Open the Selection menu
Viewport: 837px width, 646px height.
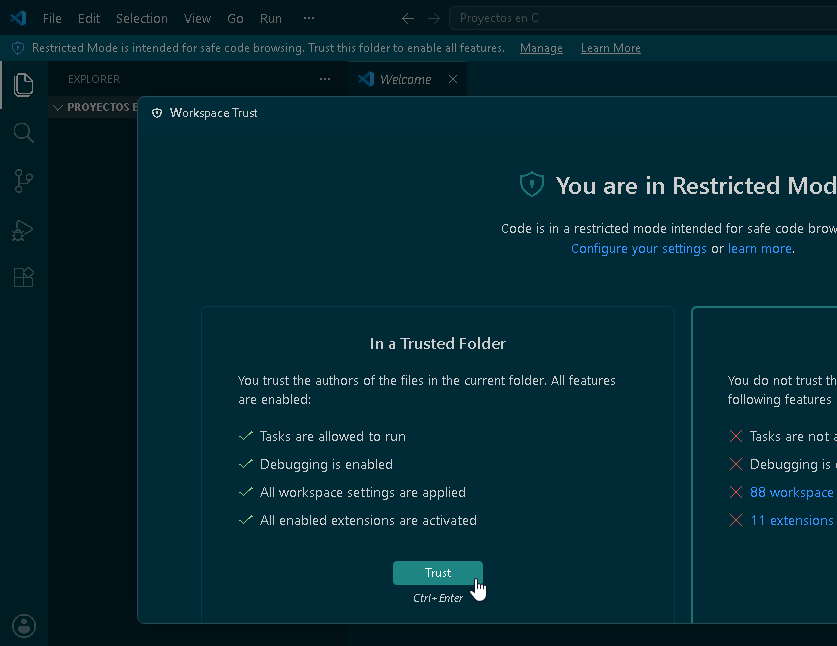point(142,19)
